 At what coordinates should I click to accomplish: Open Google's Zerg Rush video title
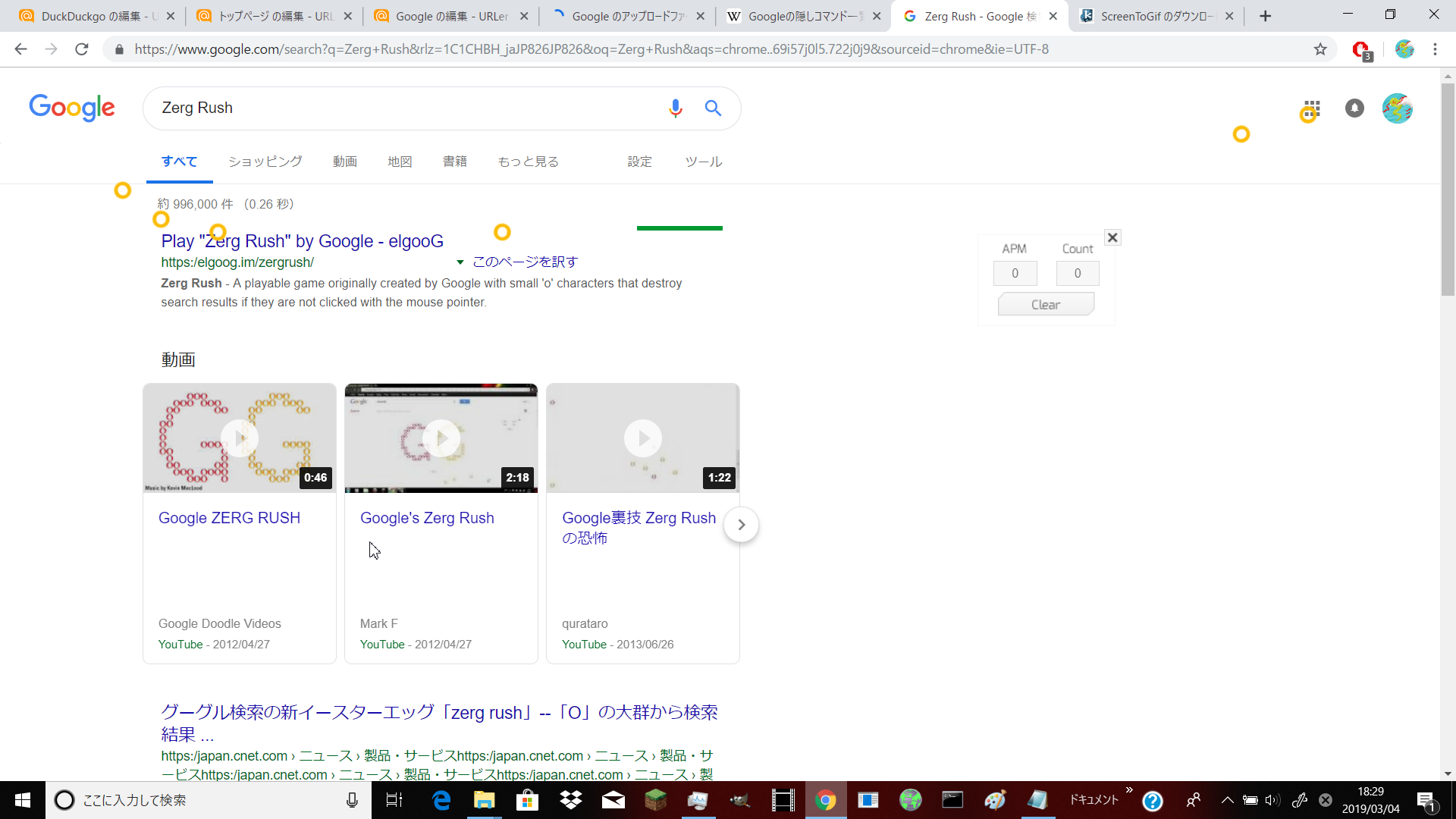coord(427,518)
